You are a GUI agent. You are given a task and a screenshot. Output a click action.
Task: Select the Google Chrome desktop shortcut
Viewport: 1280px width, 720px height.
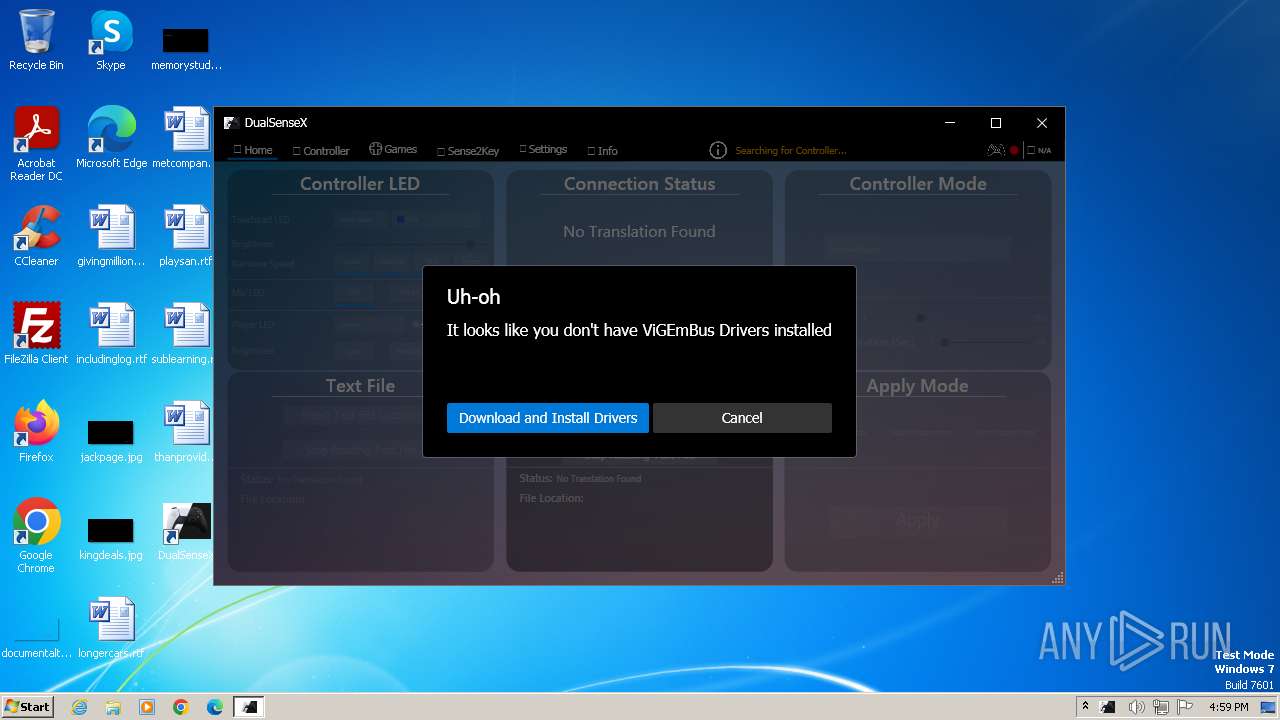pos(36,536)
